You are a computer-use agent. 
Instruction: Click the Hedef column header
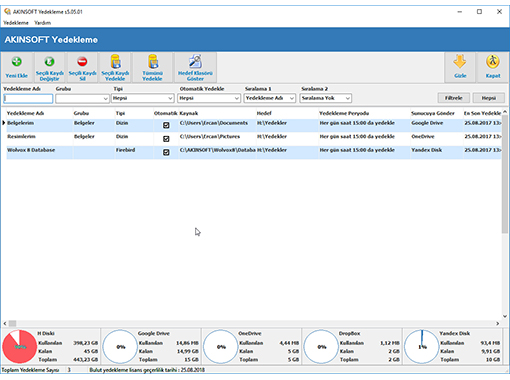click(264, 113)
